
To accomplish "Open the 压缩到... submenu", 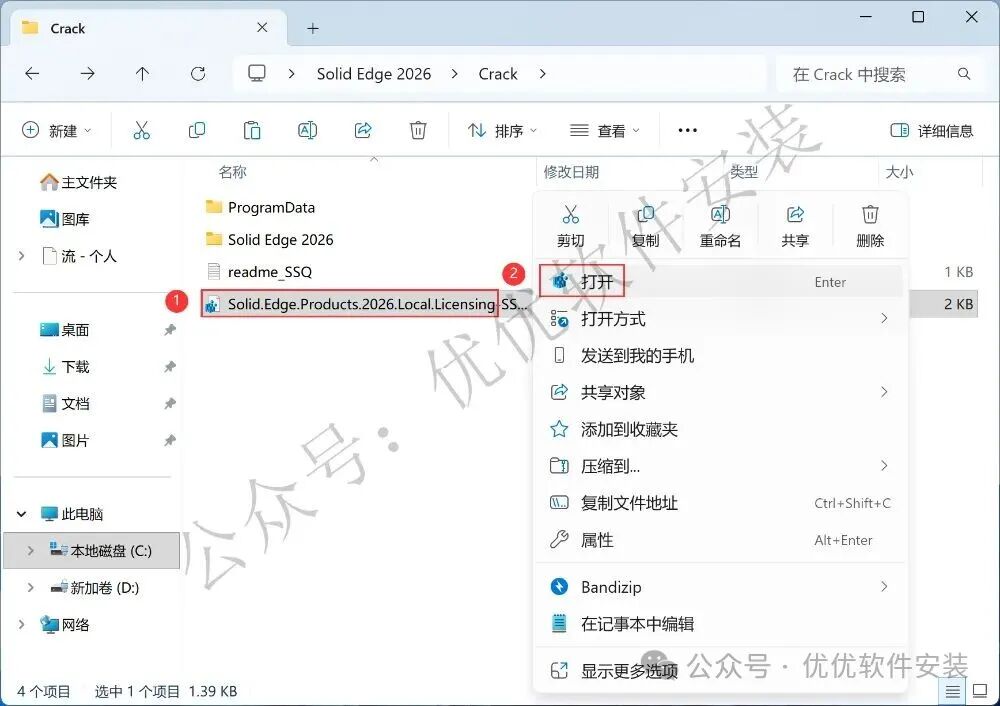I will 720,466.
